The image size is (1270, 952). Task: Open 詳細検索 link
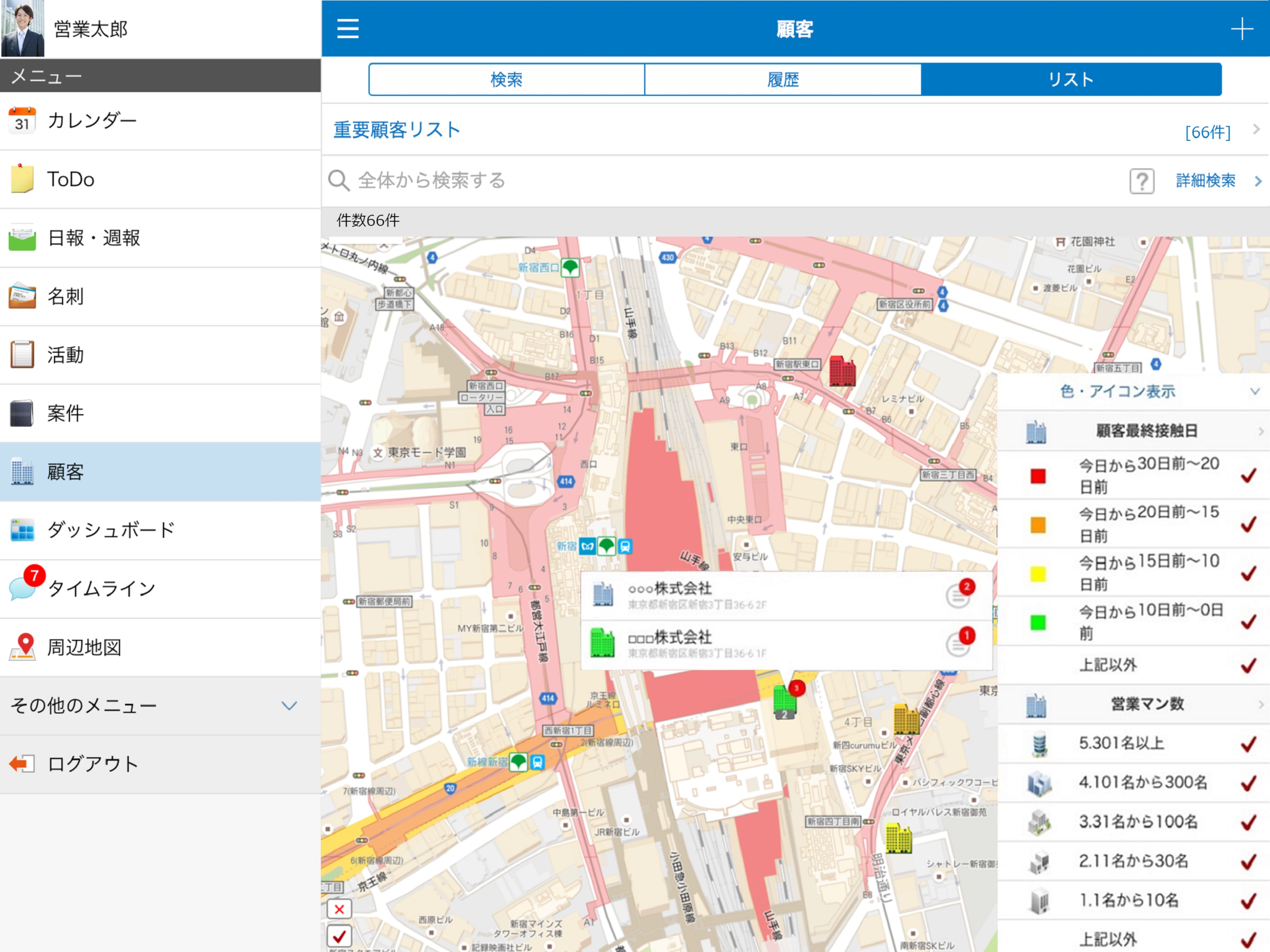(x=1205, y=181)
